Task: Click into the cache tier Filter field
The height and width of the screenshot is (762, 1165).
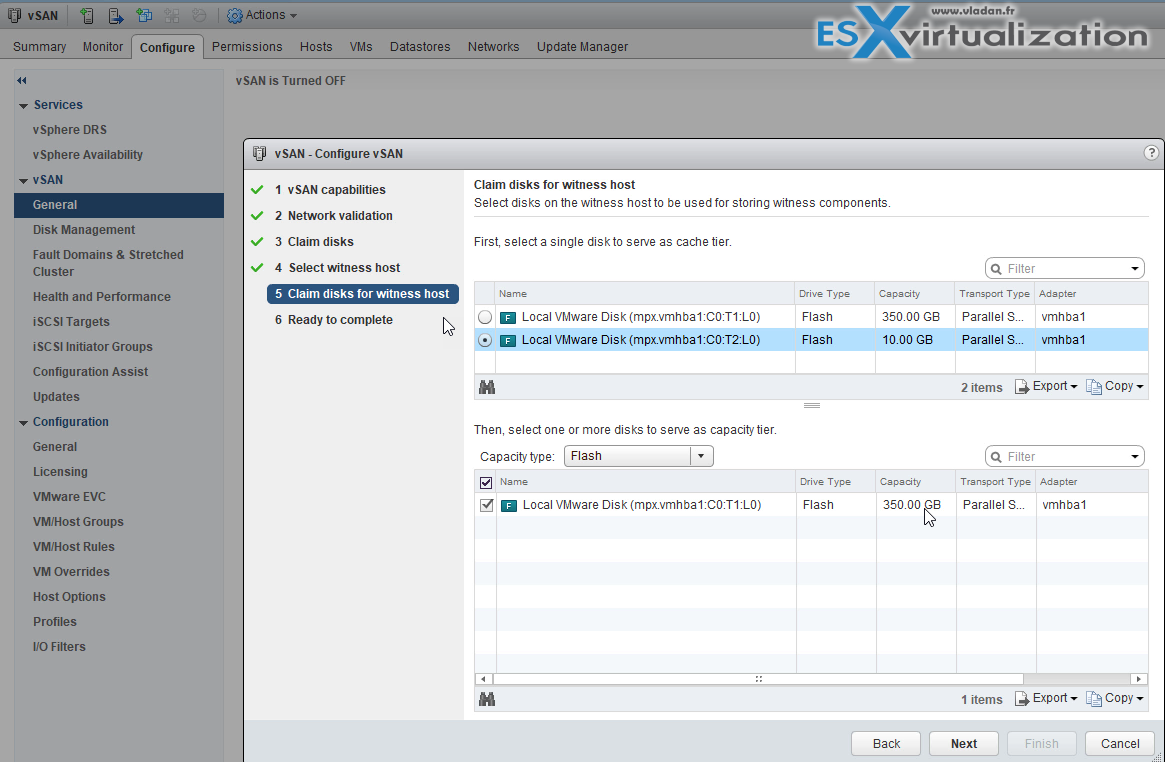Action: (x=1065, y=269)
